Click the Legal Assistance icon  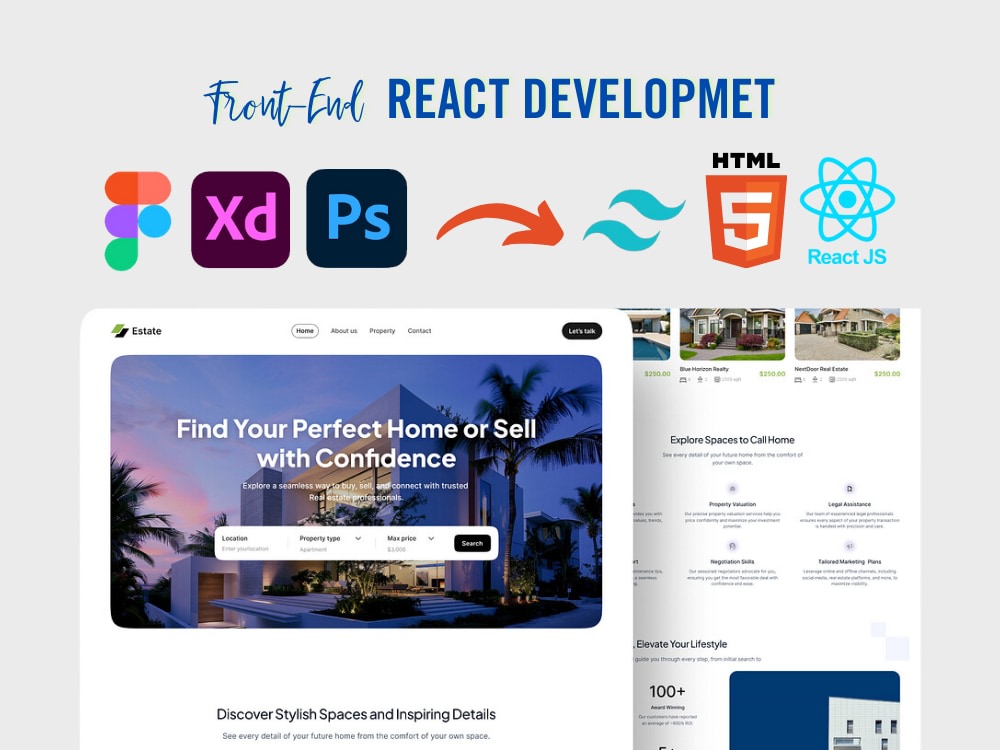(x=849, y=489)
